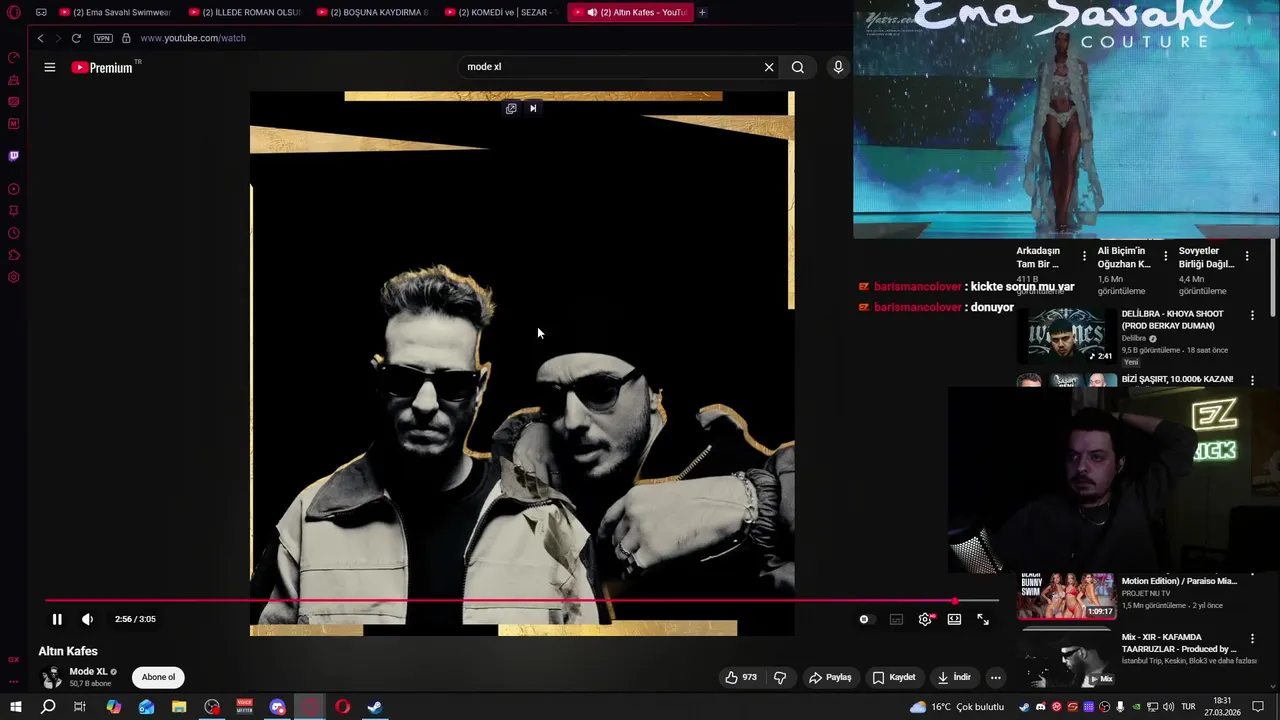The image size is (1280, 720).
Task: Switch the player to theater mode
Action: [954, 619]
